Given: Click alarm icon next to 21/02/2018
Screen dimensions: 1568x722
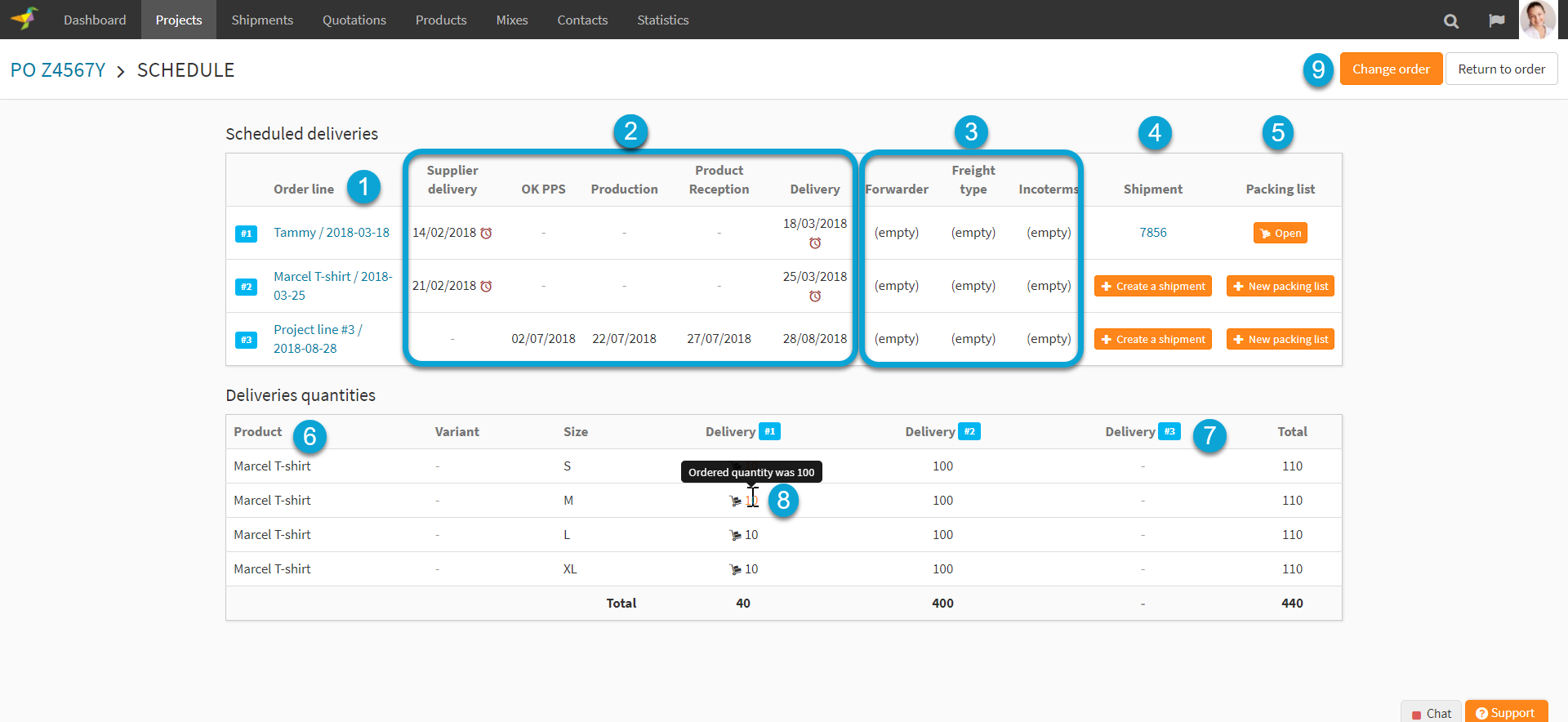Looking at the screenshot, I should (x=486, y=287).
